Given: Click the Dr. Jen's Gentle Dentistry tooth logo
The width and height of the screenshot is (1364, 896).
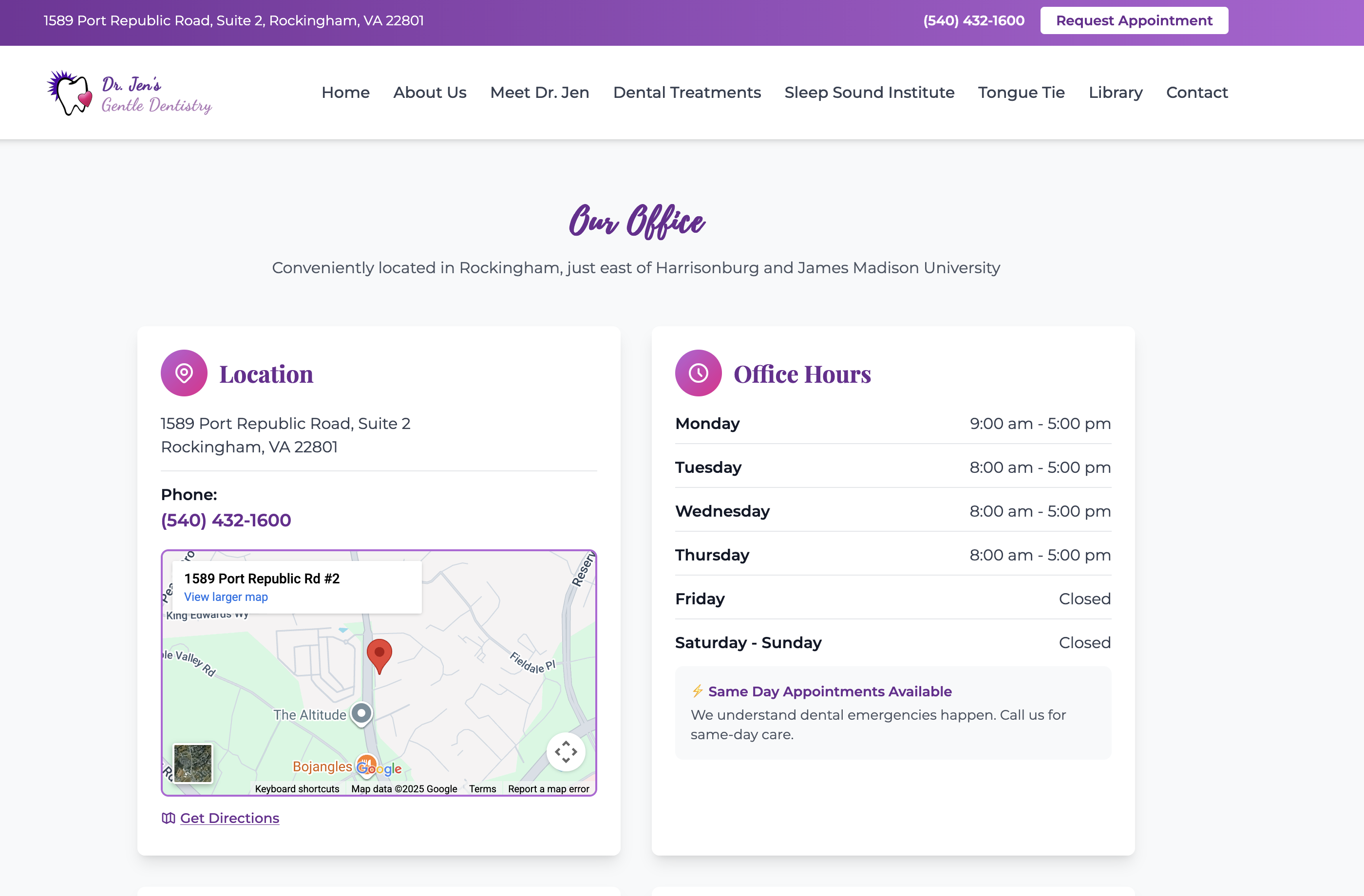Looking at the screenshot, I should (129, 93).
